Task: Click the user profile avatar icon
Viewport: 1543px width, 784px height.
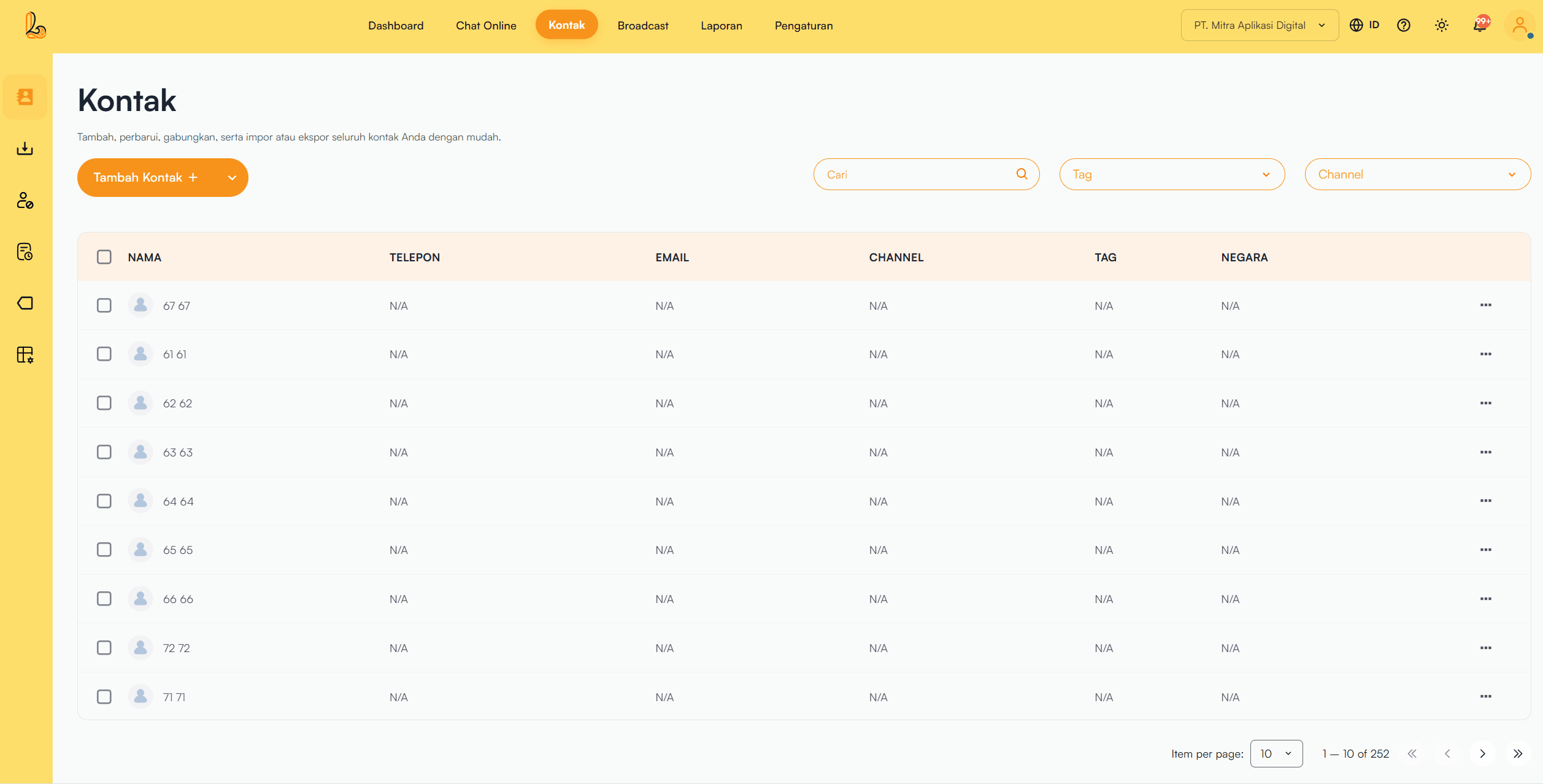Action: pos(1519,26)
